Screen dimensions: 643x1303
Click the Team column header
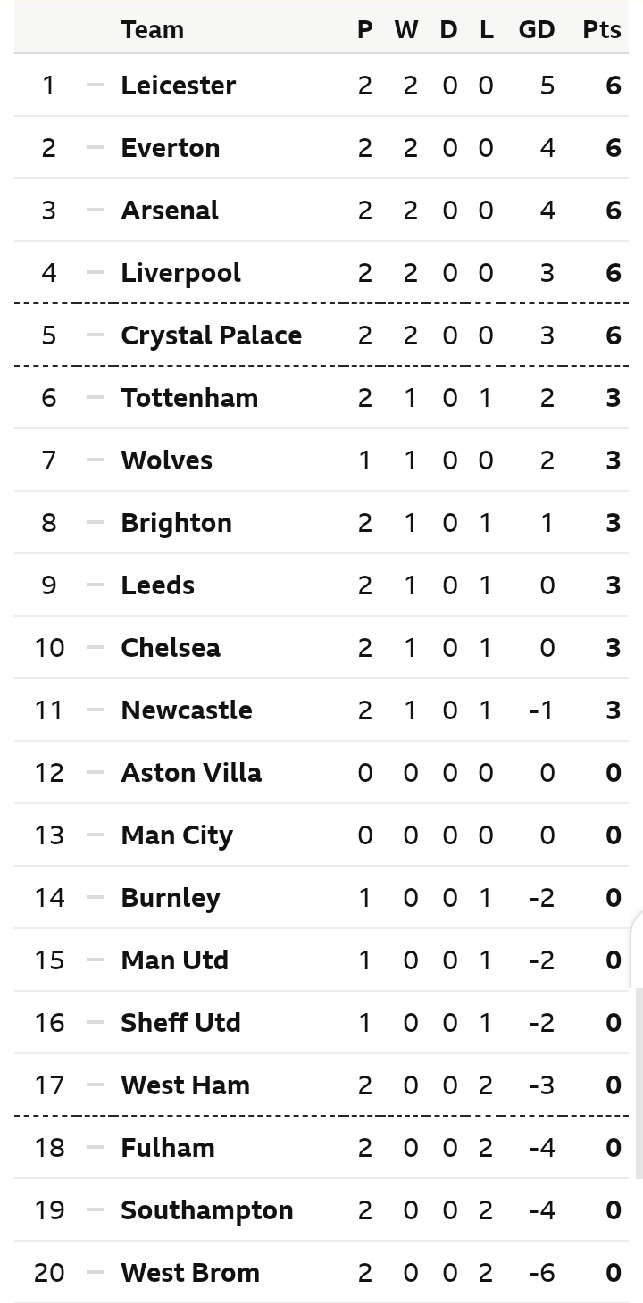point(152,30)
